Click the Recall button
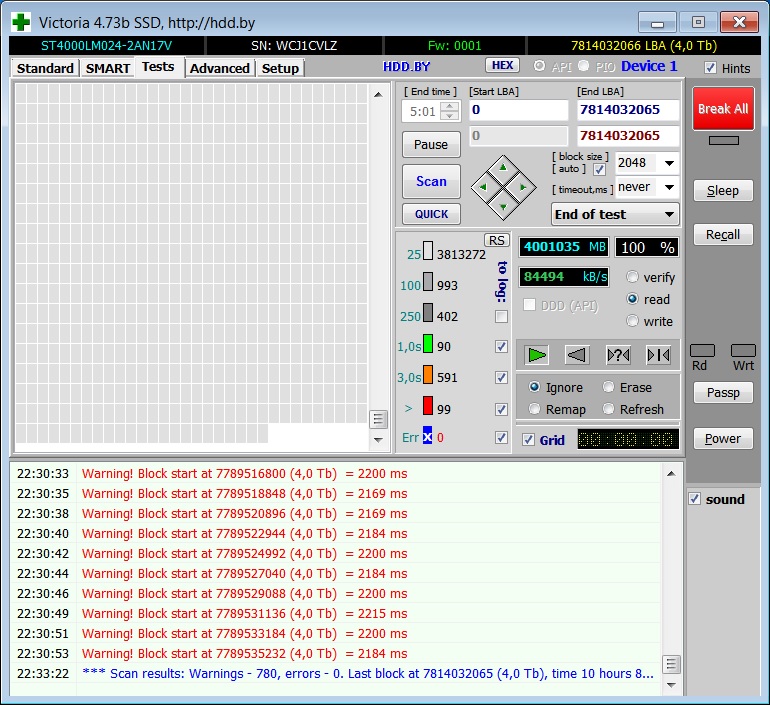Screen dimensions: 770x705 (723, 234)
